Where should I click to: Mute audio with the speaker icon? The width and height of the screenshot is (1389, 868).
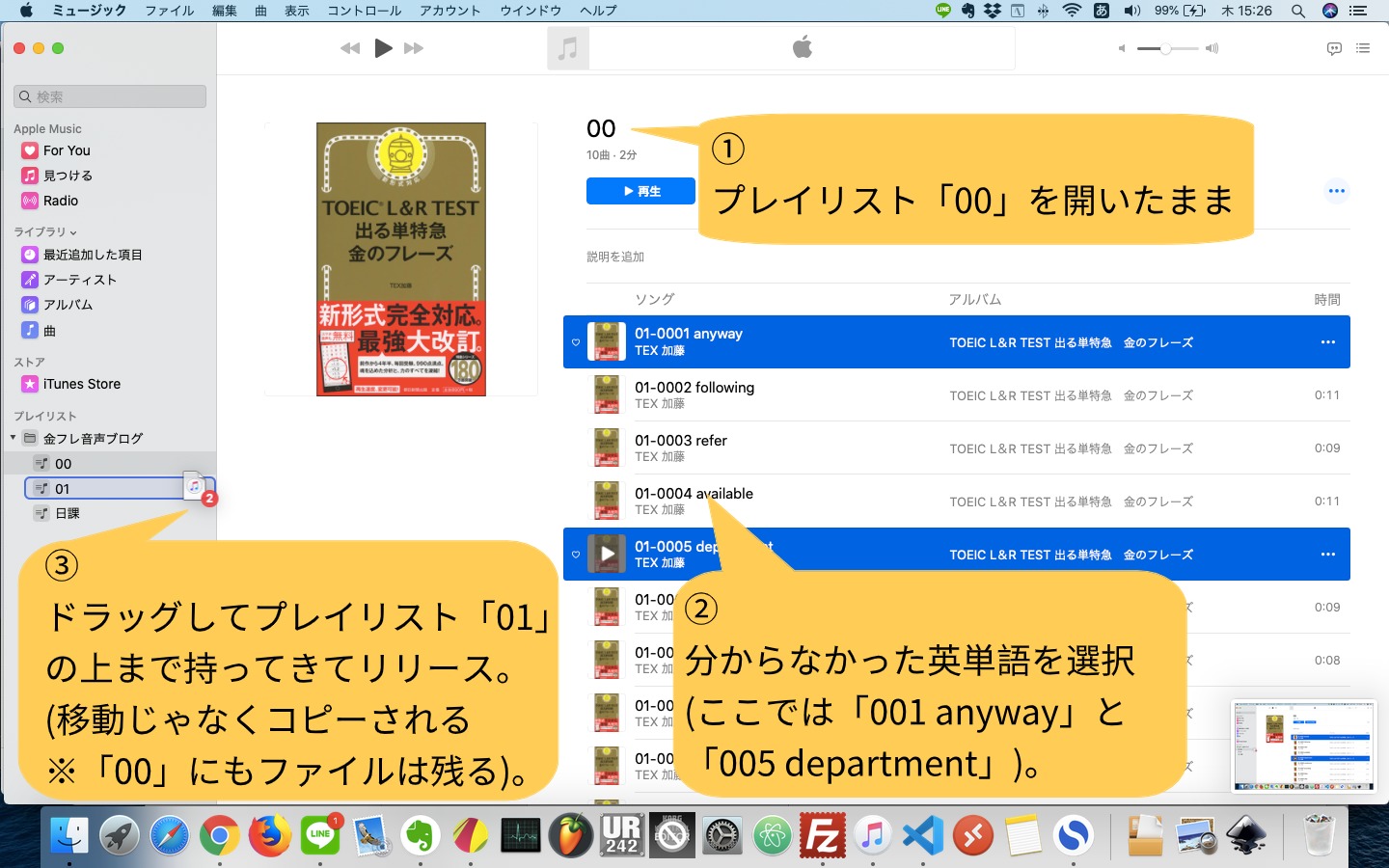[1121, 47]
